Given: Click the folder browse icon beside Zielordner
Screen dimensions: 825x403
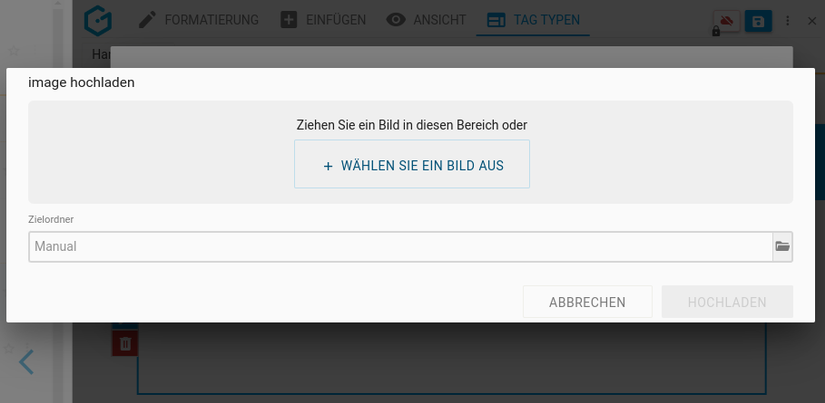Looking at the screenshot, I should click(782, 246).
